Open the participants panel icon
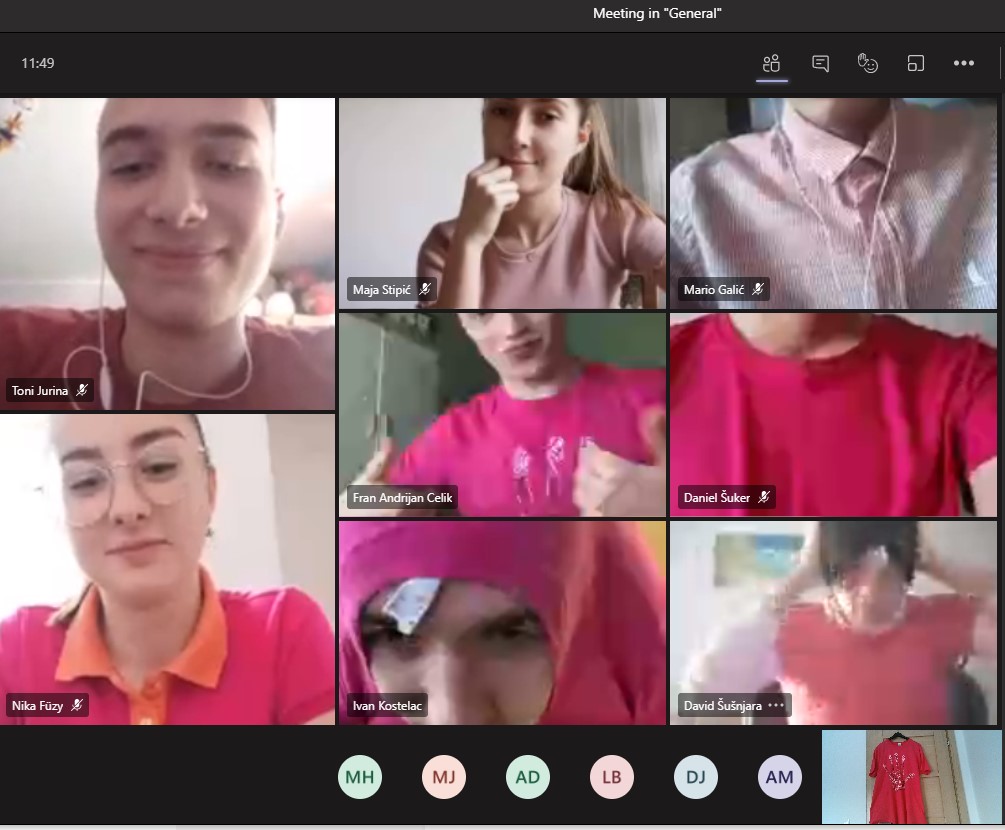 point(771,64)
